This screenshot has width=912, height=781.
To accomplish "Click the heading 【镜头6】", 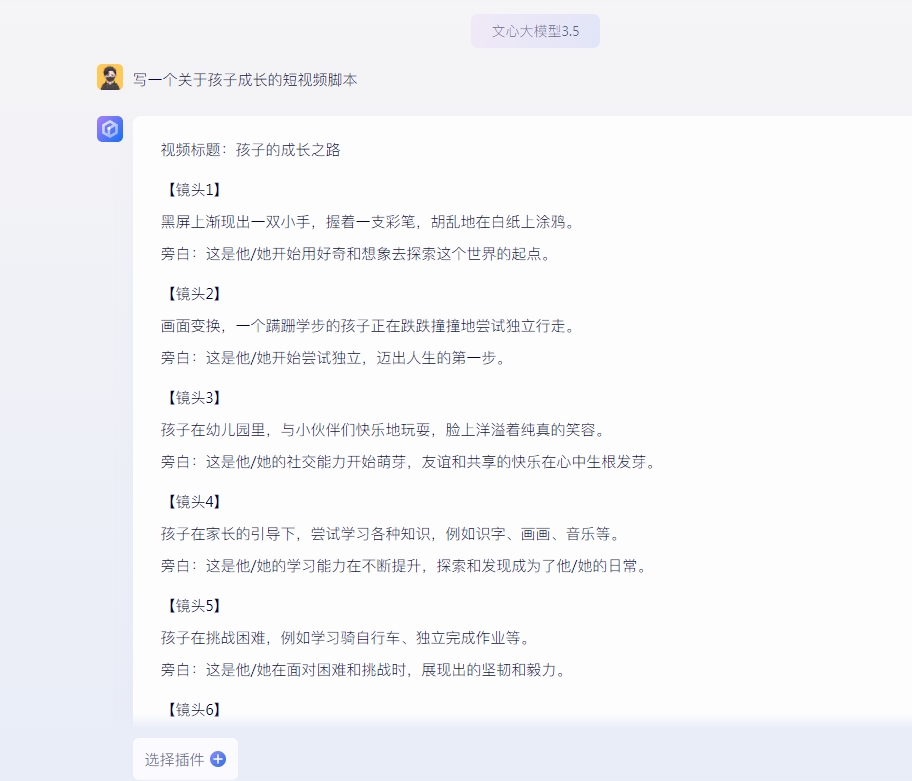I will coord(194,710).
